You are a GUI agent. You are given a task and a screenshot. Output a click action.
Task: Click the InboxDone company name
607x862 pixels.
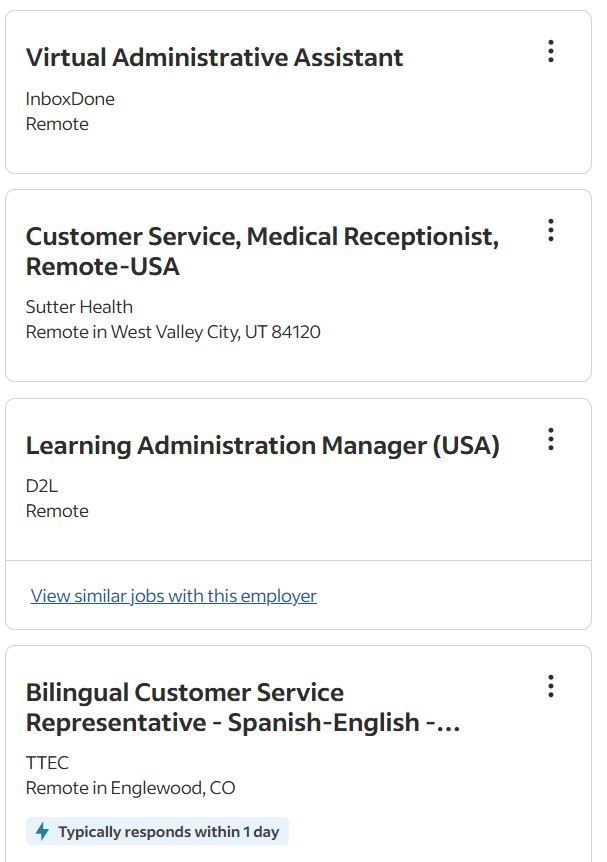(70, 99)
